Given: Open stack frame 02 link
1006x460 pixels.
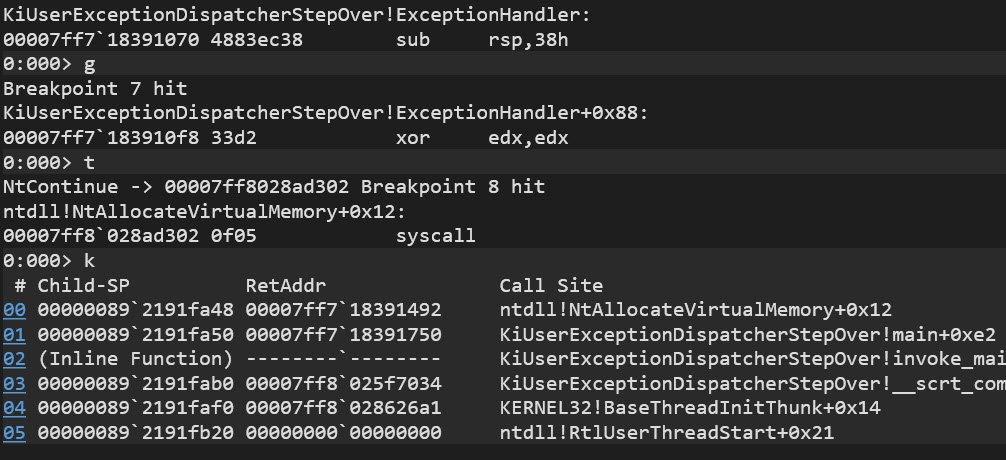Looking at the screenshot, I should click(x=14, y=359).
